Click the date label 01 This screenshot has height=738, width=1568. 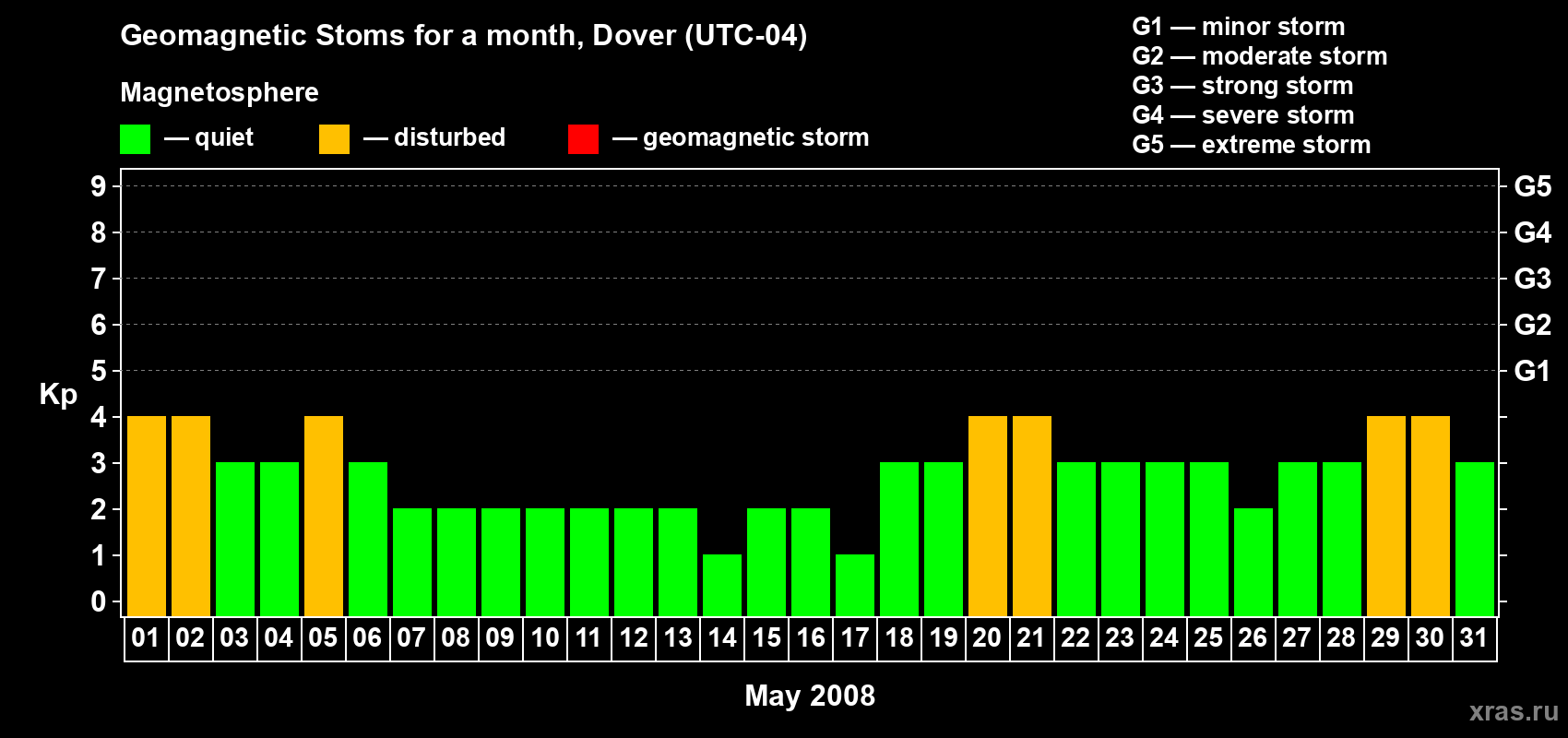tap(146, 637)
